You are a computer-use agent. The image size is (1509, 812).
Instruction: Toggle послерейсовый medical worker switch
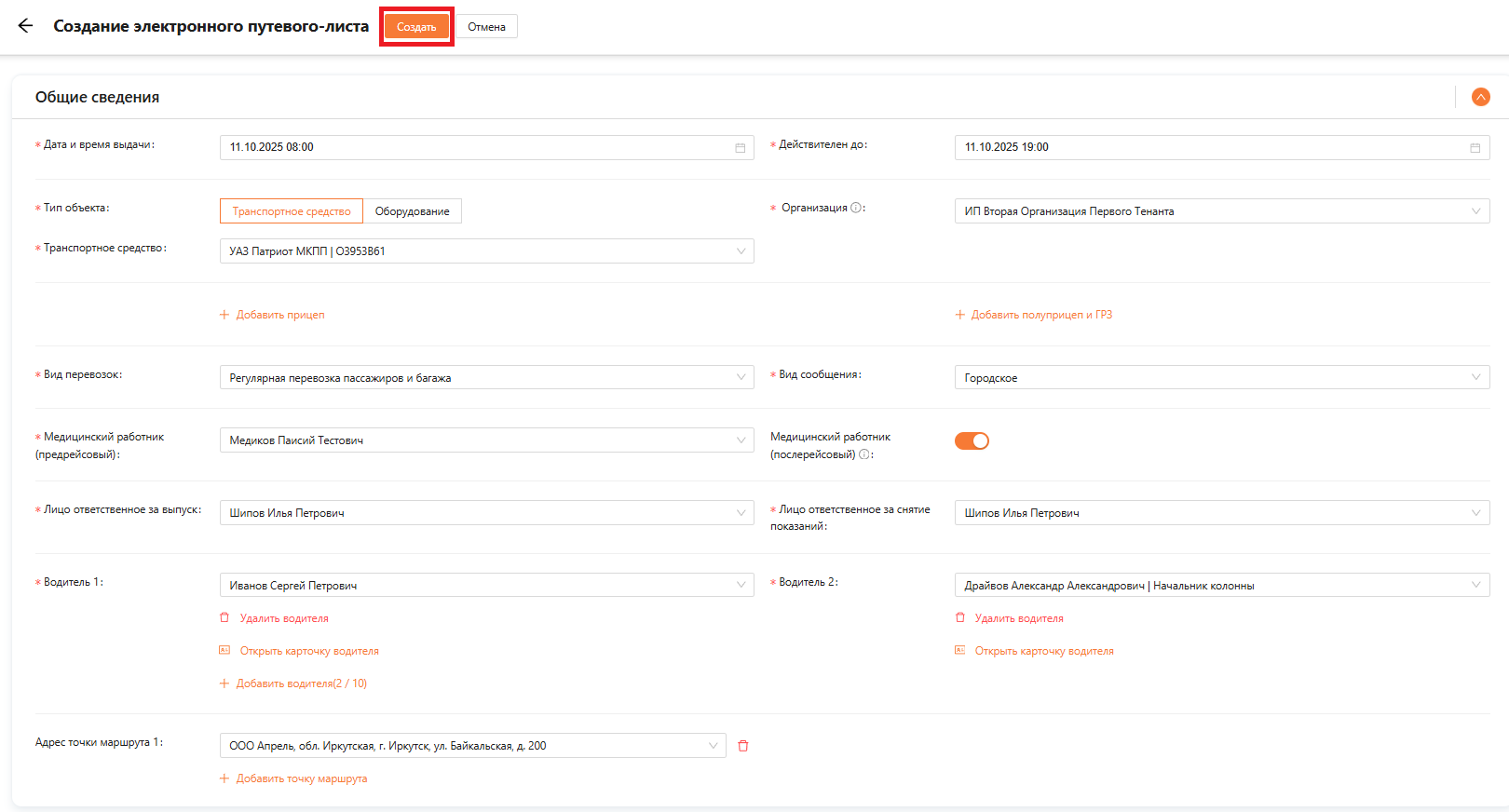(x=972, y=441)
